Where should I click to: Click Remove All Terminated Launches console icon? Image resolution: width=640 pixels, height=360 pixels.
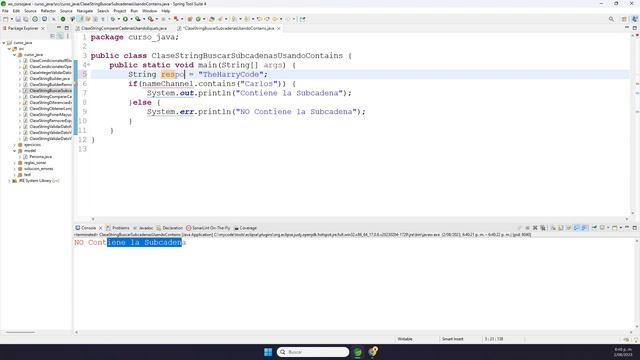click(543, 228)
